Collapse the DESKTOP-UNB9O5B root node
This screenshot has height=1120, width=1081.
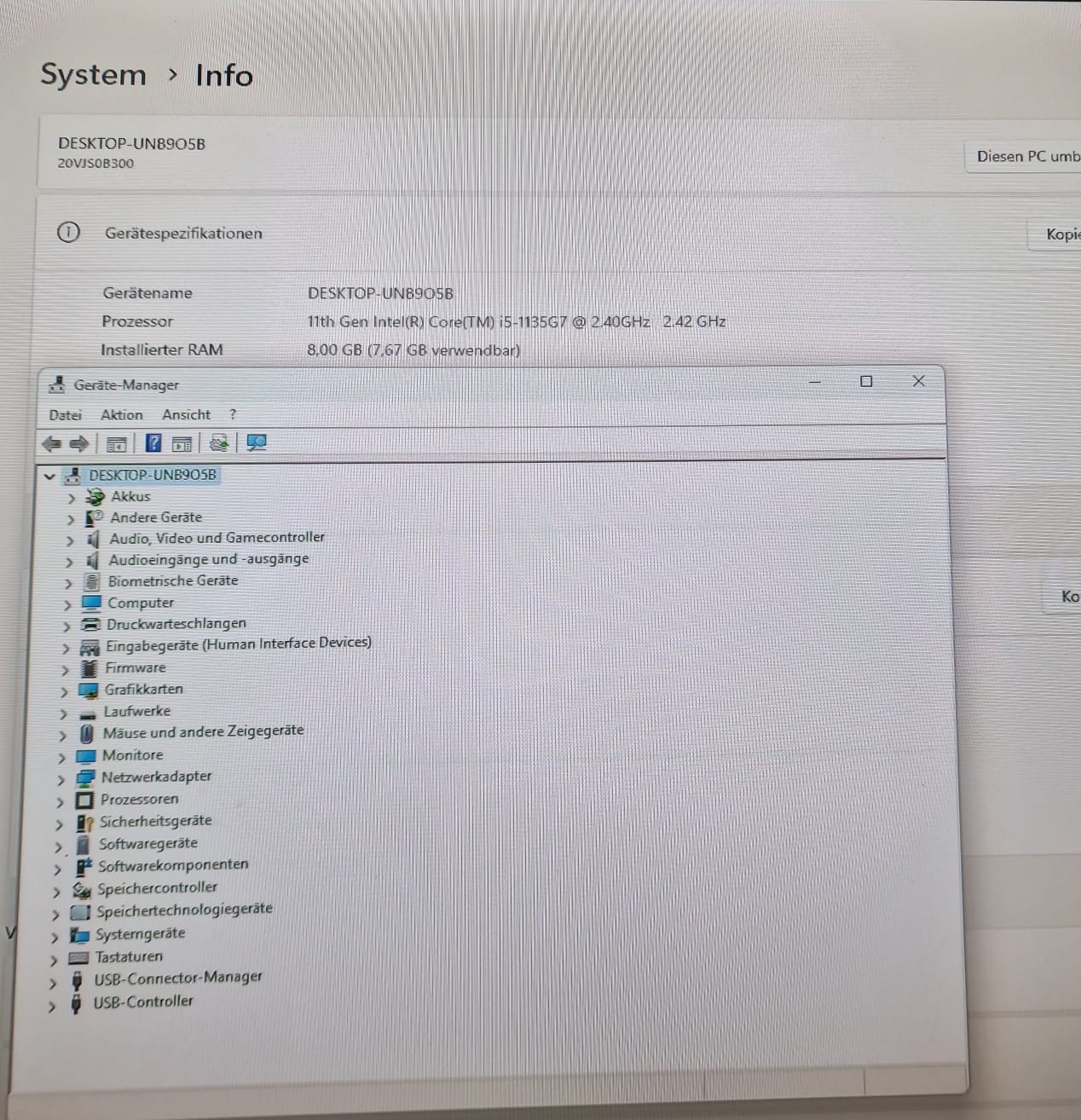49,476
